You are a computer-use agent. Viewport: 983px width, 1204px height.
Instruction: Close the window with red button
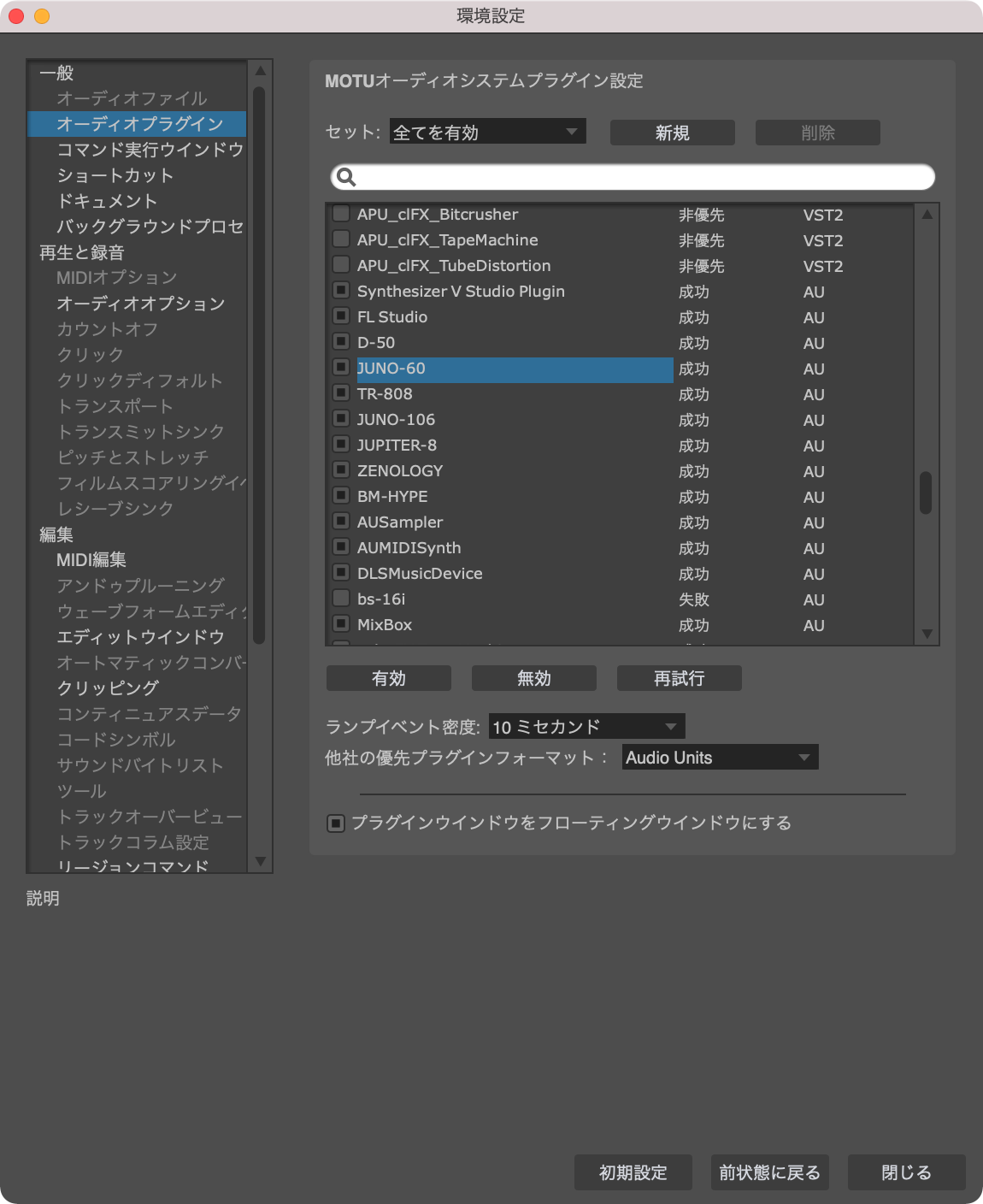tap(16, 16)
